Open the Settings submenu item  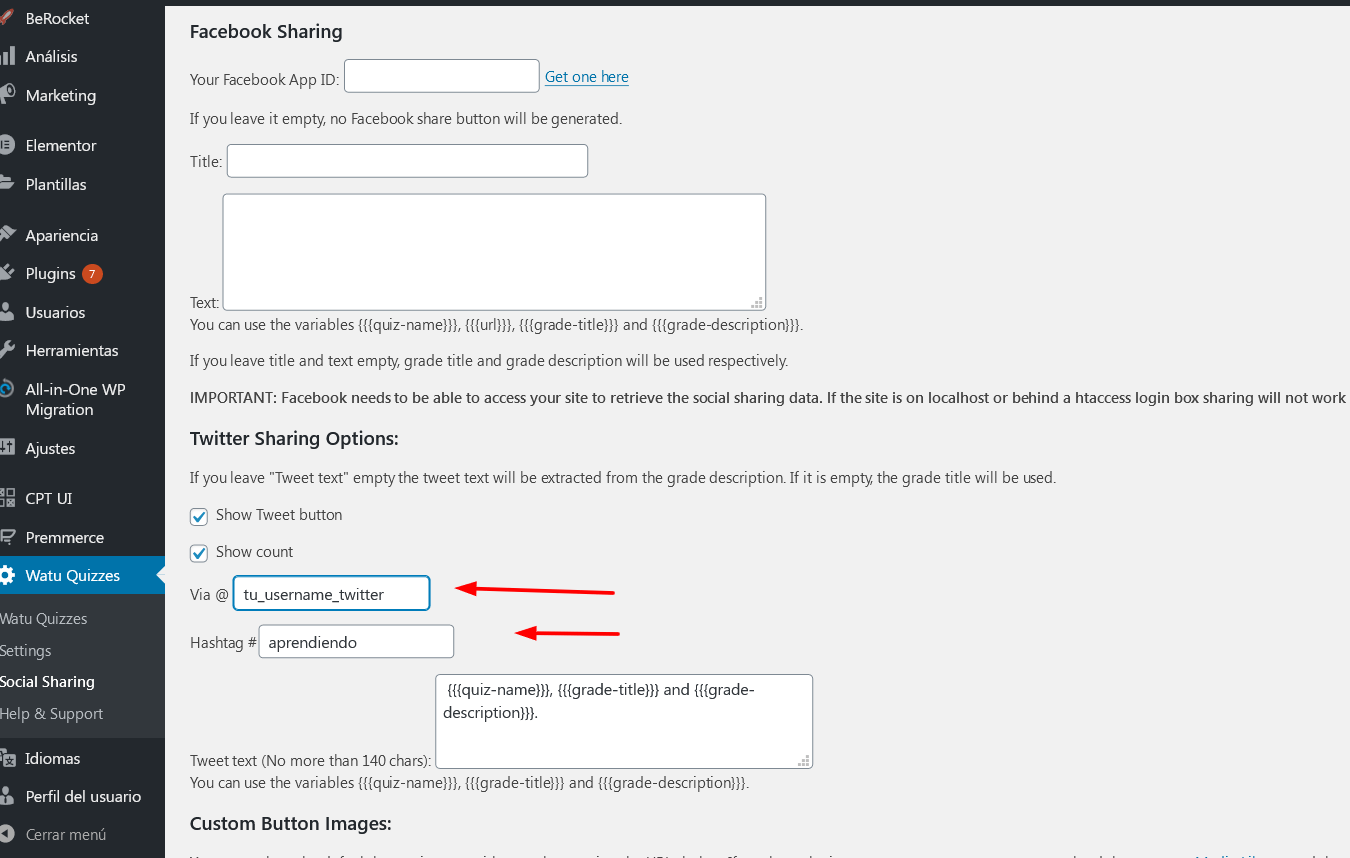click(26, 650)
